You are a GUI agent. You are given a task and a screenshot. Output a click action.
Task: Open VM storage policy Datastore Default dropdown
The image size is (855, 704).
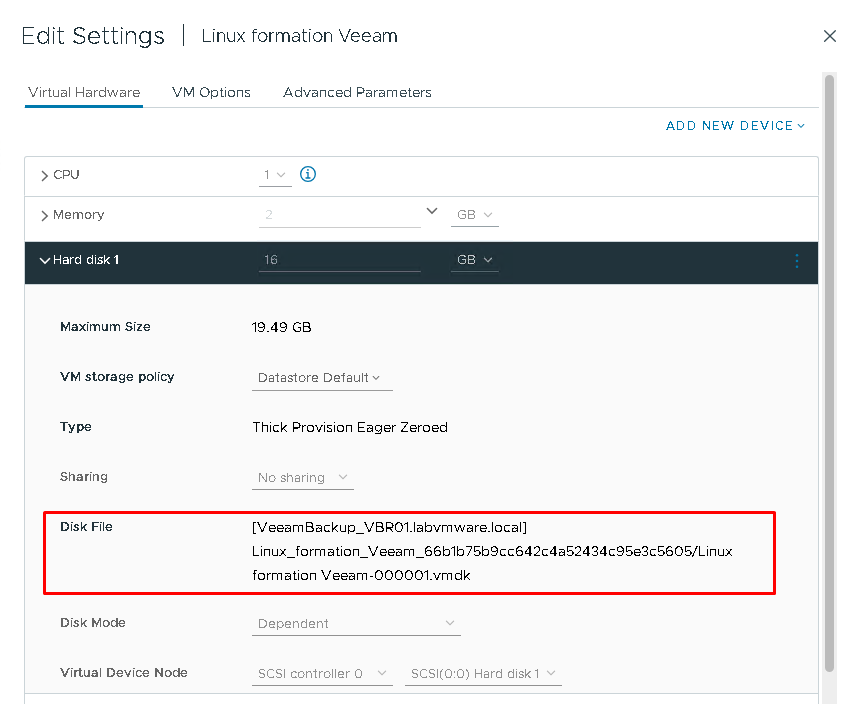322,378
